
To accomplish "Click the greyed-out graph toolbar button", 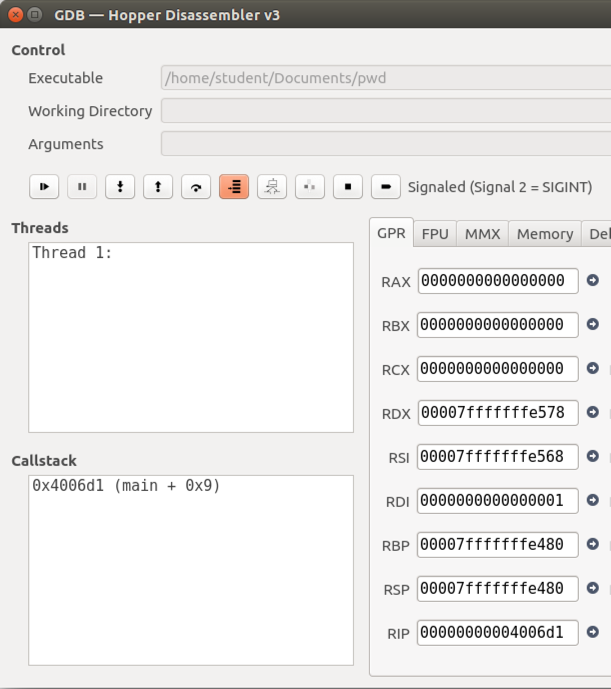I will coord(272,187).
